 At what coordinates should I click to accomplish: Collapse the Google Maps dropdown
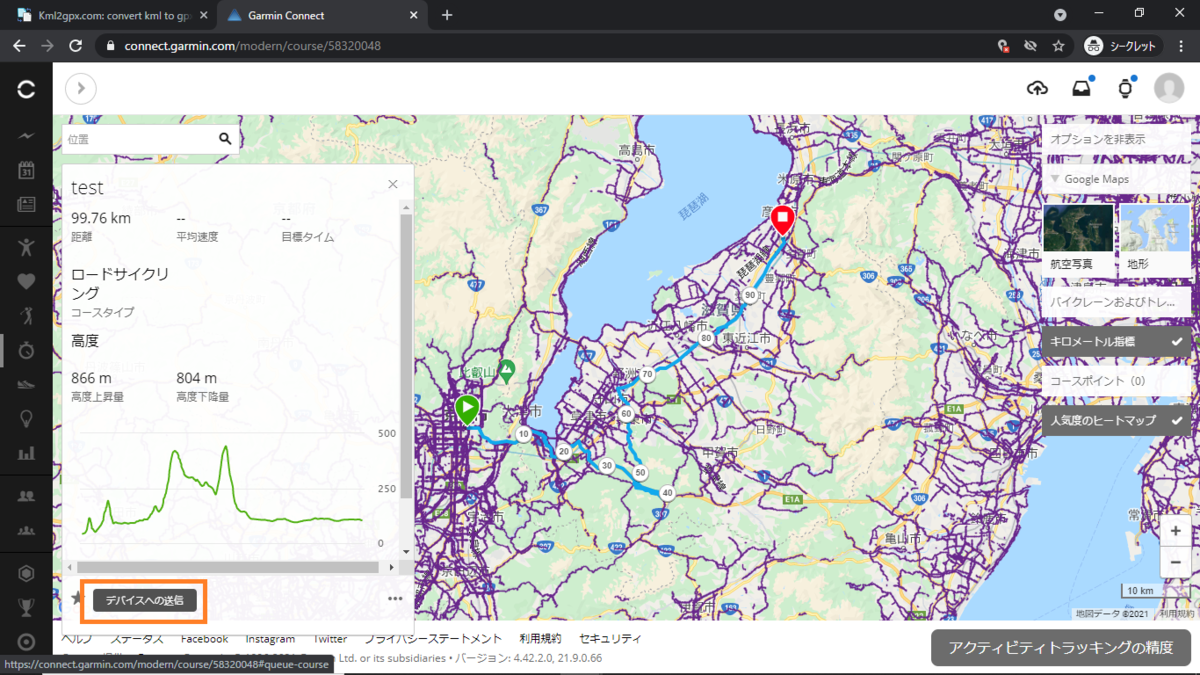coord(1116,179)
